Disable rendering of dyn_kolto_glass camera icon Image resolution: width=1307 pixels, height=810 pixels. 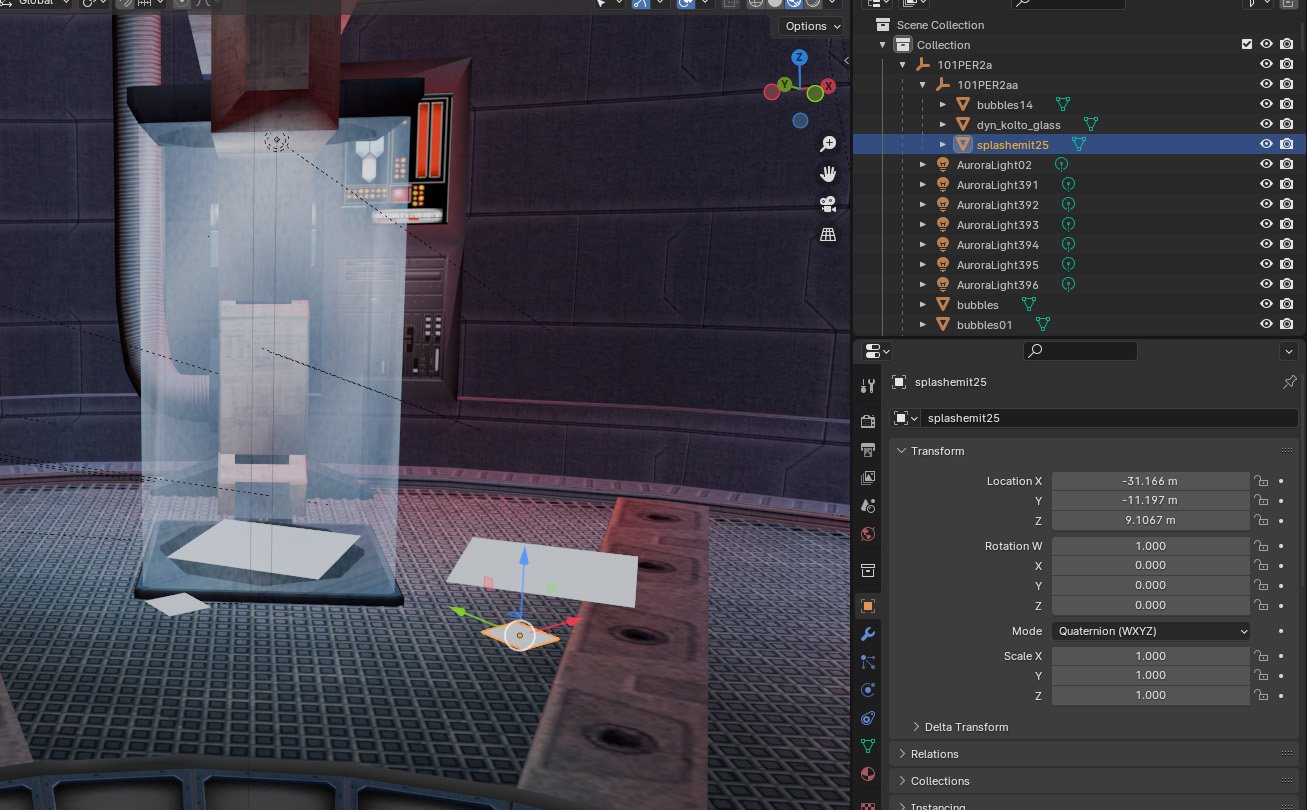(1286, 124)
